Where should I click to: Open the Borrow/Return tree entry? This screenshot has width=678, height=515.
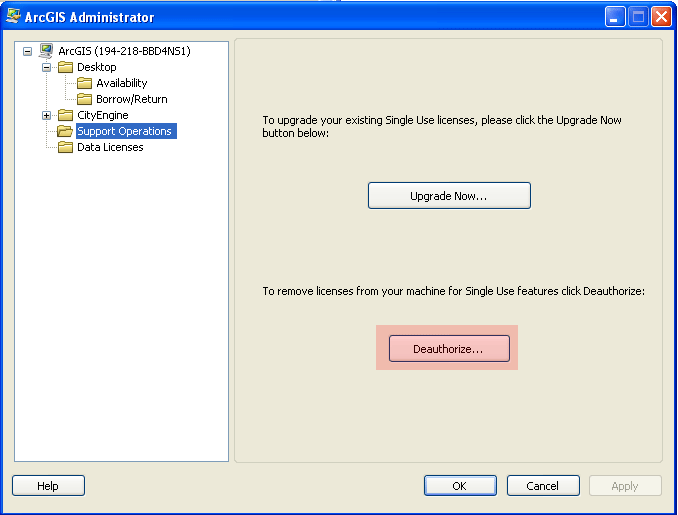click(x=132, y=99)
